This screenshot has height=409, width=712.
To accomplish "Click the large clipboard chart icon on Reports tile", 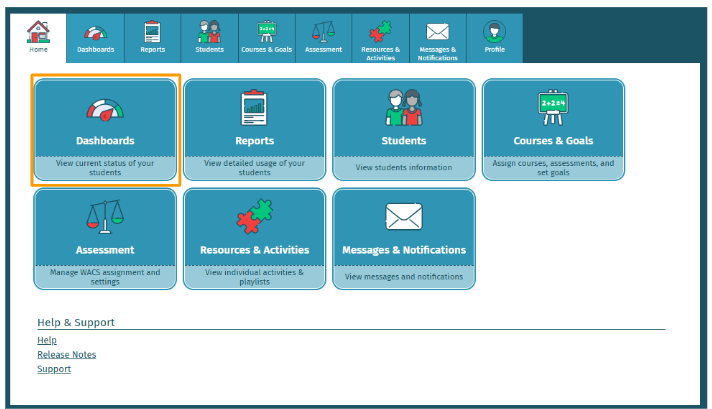I will point(254,108).
